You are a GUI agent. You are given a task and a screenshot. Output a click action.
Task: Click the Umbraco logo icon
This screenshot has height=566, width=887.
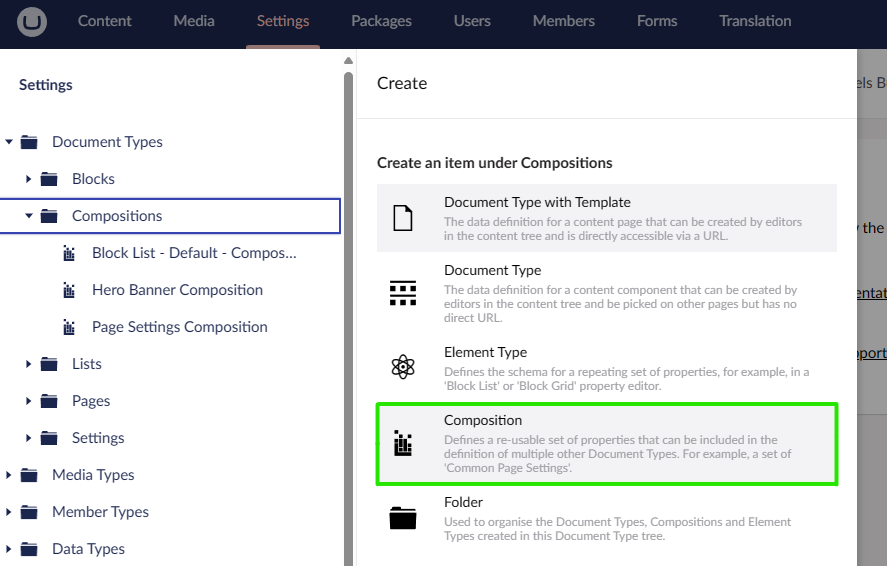[32, 21]
